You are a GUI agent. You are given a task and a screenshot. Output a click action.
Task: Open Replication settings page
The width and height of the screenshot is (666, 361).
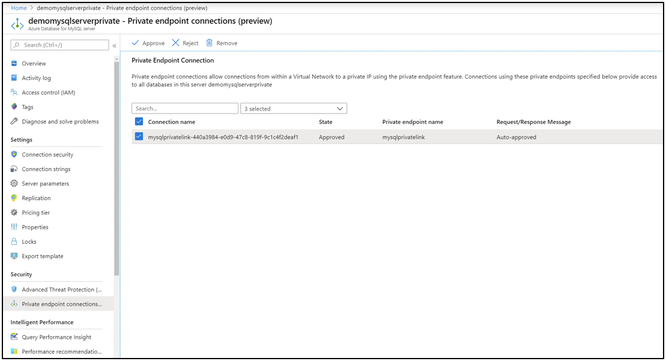tap(36, 198)
